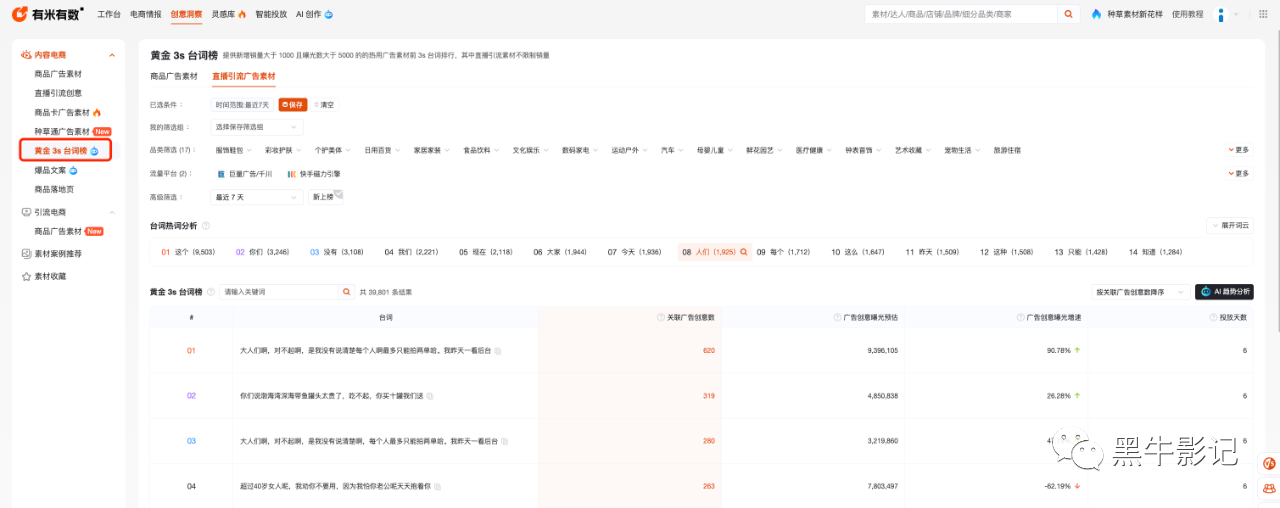Image resolution: width=1280 pixels, height=508 pixels.
Task: Expand the 服饰鞋包 category dropdown
Action: pos(232,150)
